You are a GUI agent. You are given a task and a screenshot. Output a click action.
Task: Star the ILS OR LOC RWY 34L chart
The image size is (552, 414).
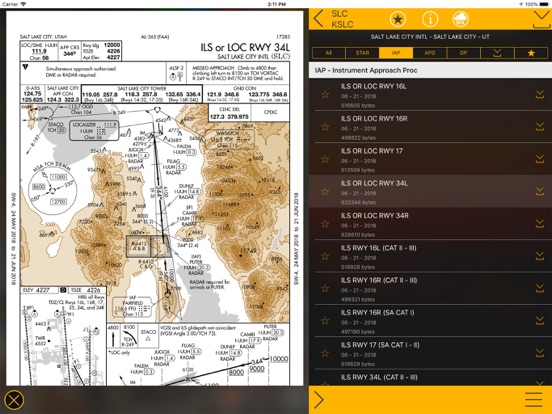point(325,192)
